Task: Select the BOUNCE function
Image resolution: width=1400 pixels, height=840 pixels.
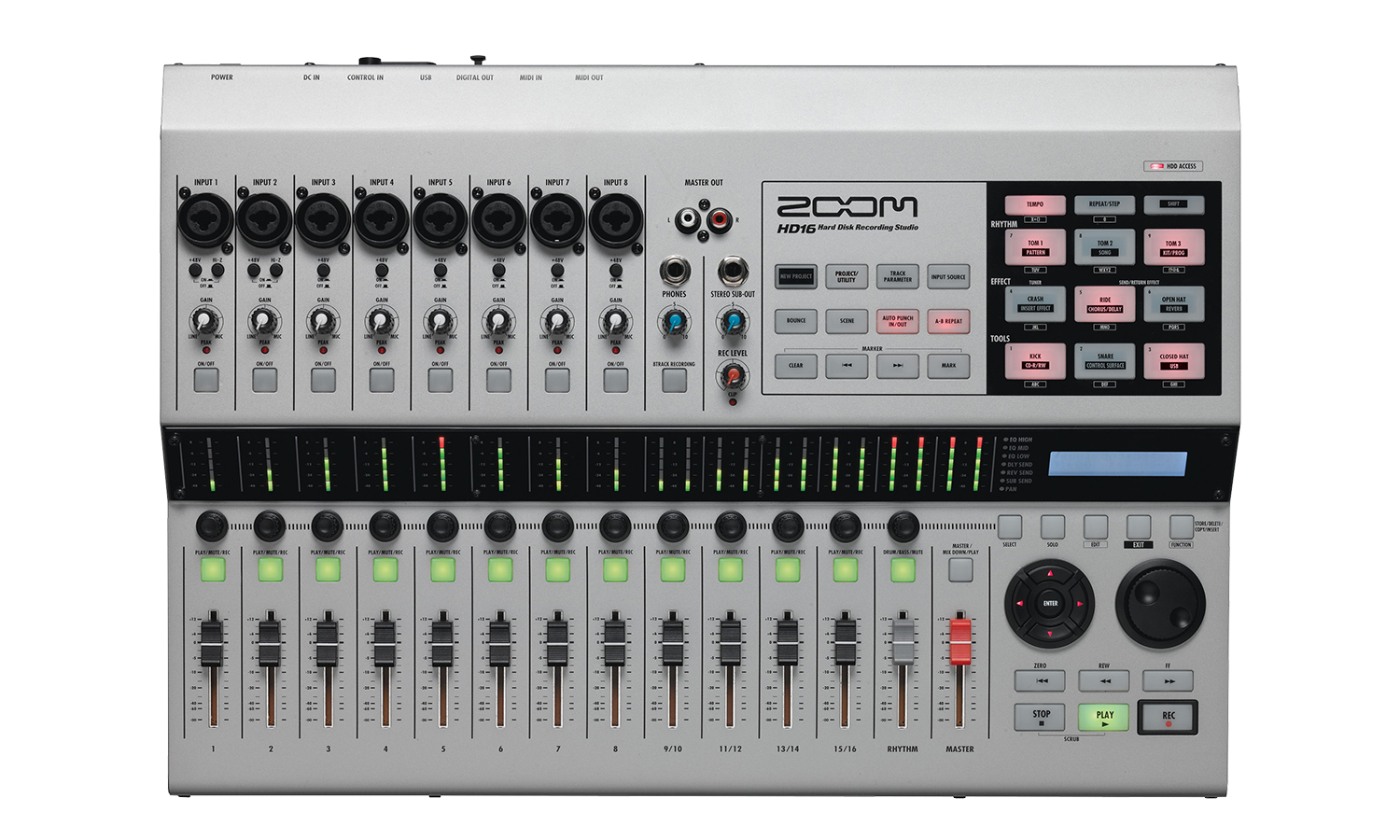Action: [796, 321]
